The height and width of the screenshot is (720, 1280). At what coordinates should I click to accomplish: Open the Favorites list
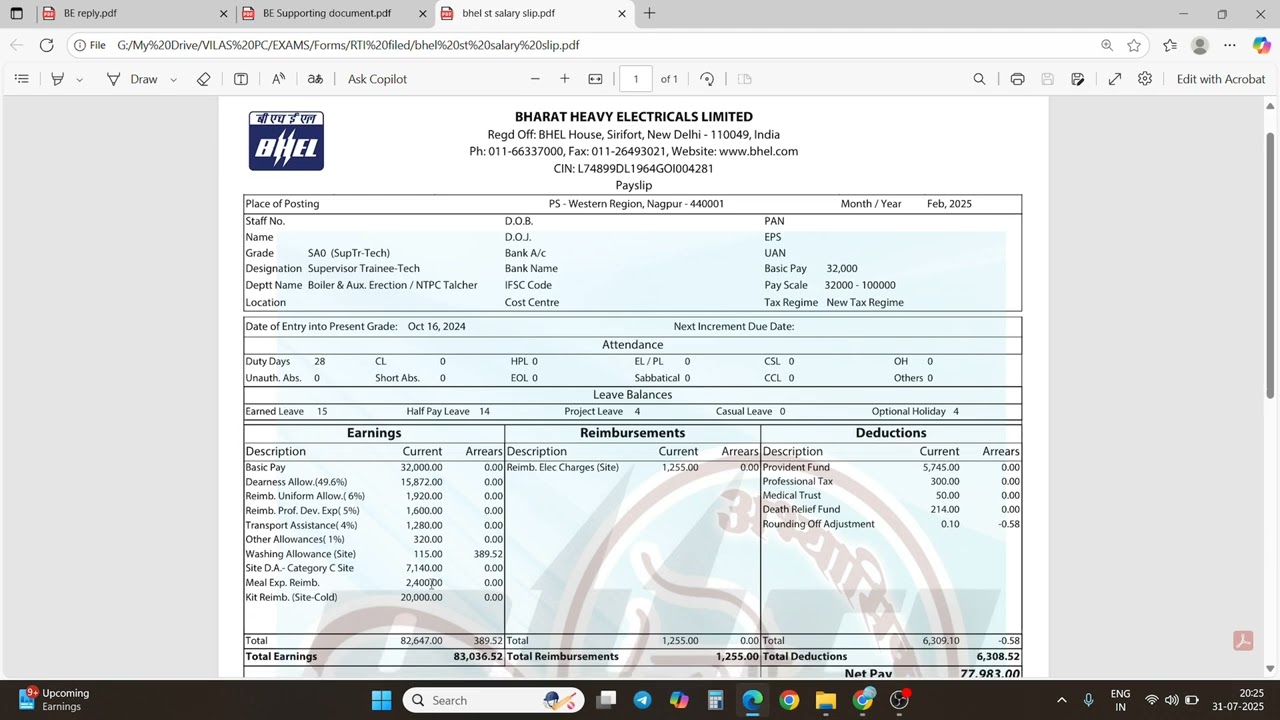point(1170,45)
